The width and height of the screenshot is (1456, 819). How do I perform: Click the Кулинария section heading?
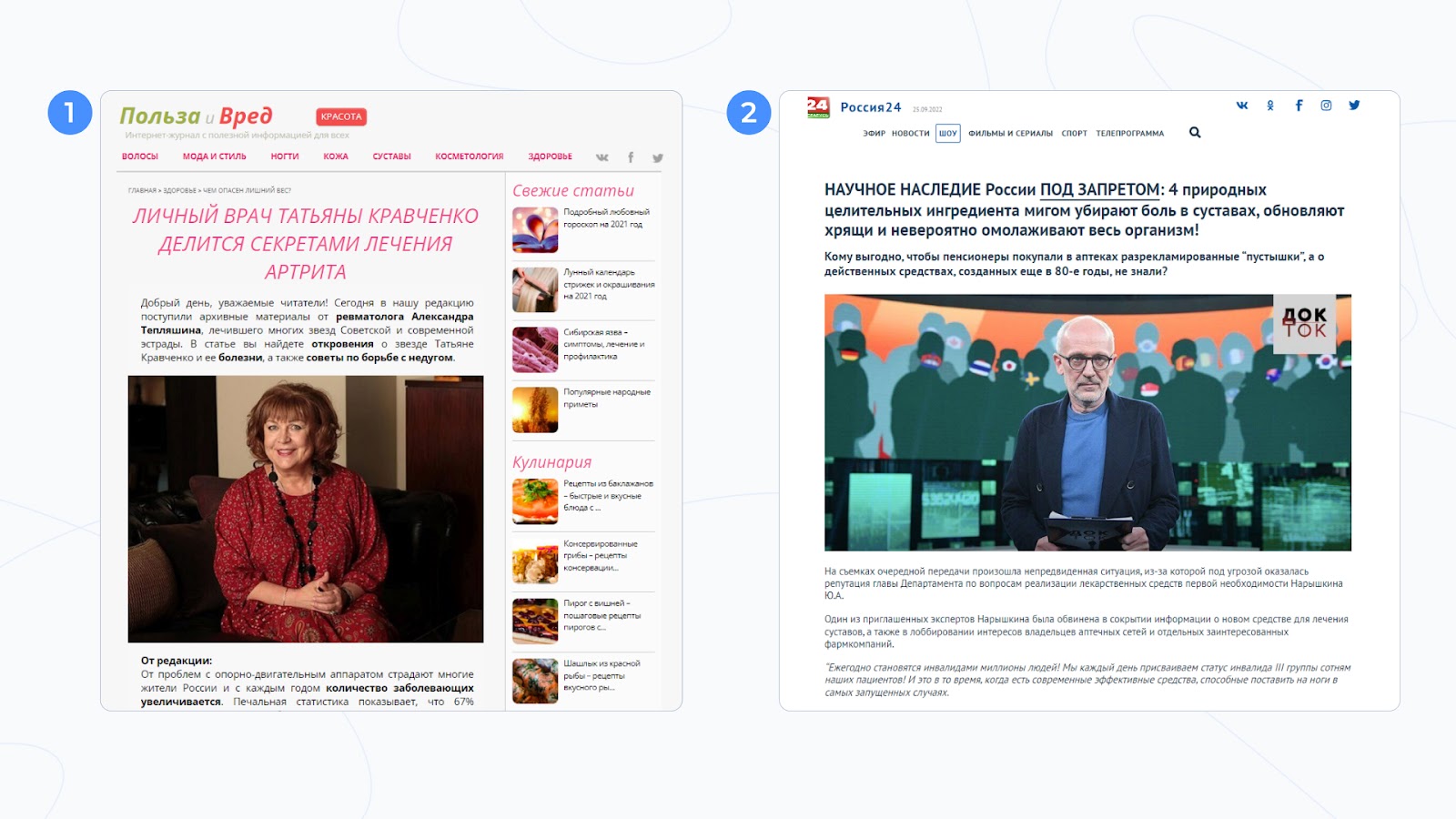551,462
